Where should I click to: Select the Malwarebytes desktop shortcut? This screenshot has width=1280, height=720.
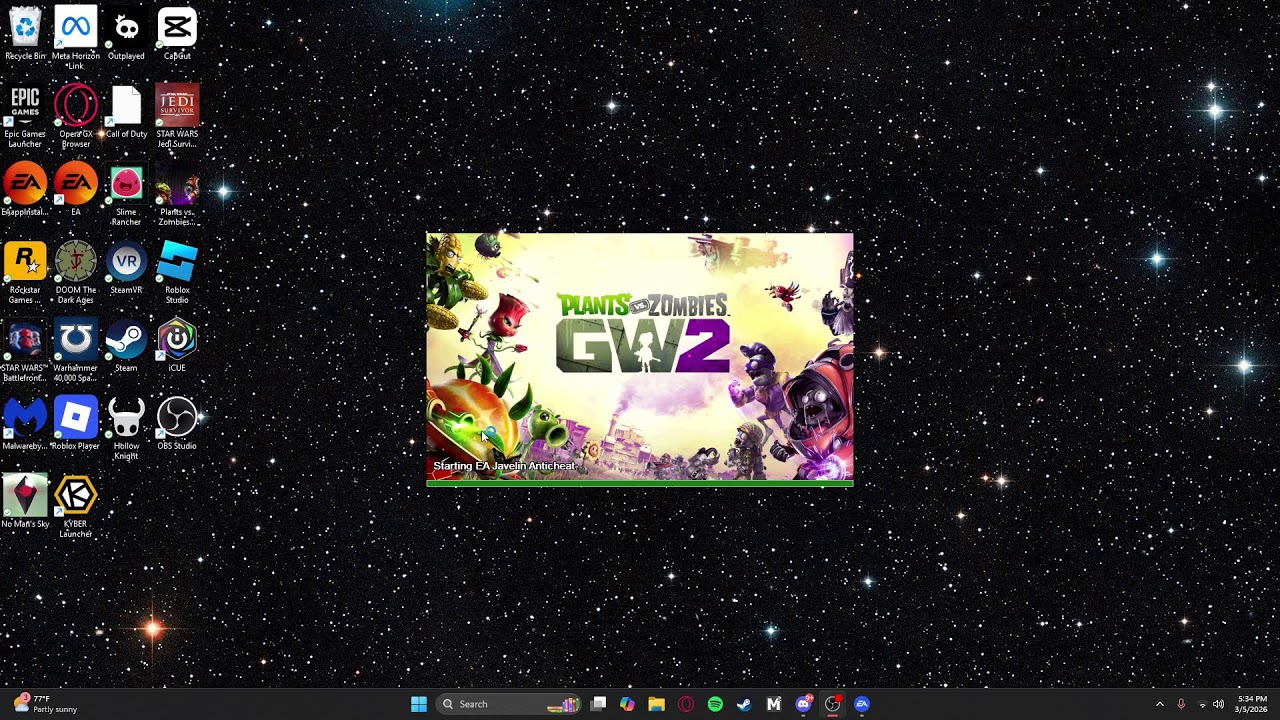coord(25,424)
